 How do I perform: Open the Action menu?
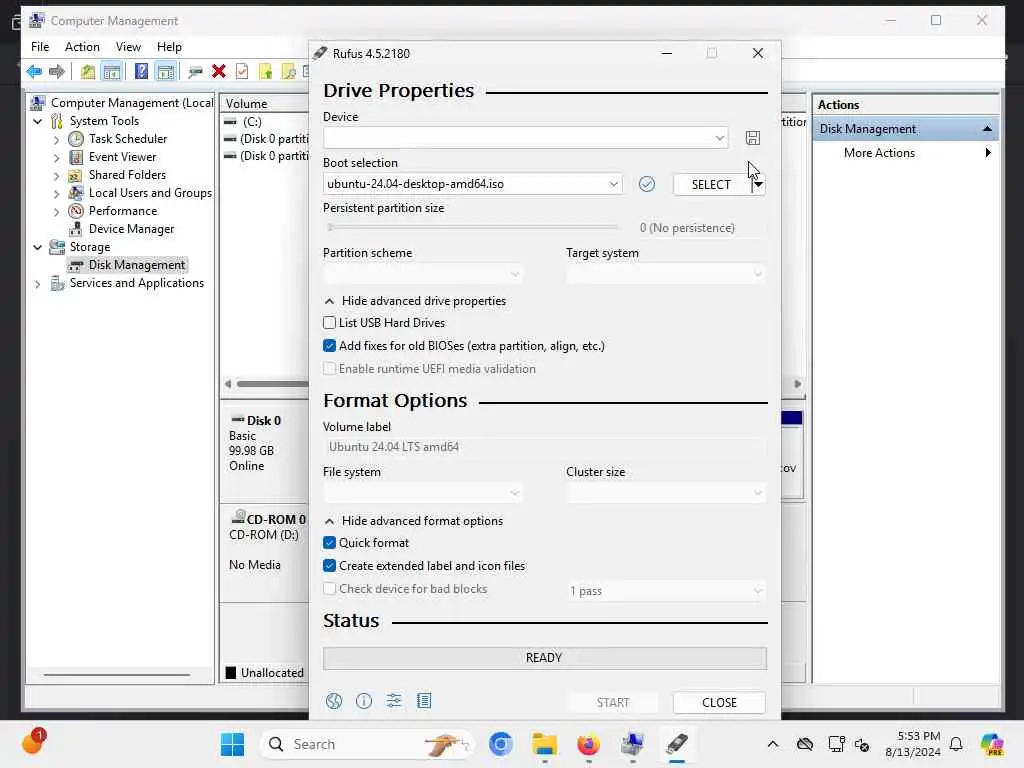tap(82, 47)
